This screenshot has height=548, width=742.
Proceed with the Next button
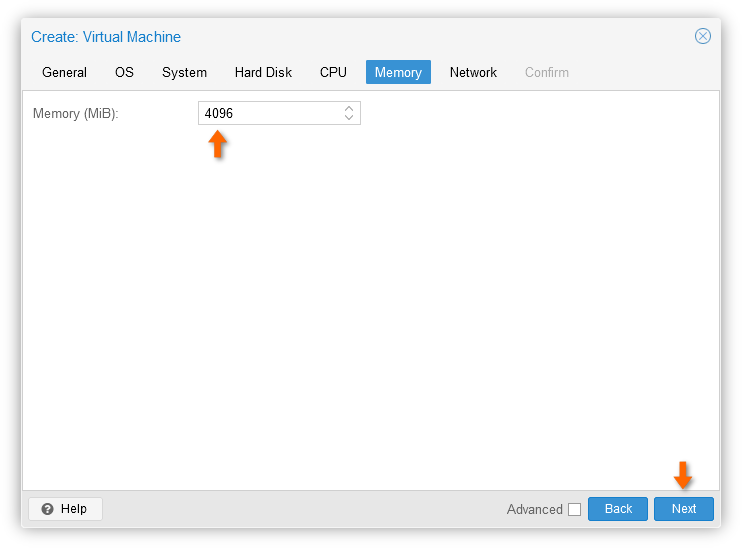[684, 509]
